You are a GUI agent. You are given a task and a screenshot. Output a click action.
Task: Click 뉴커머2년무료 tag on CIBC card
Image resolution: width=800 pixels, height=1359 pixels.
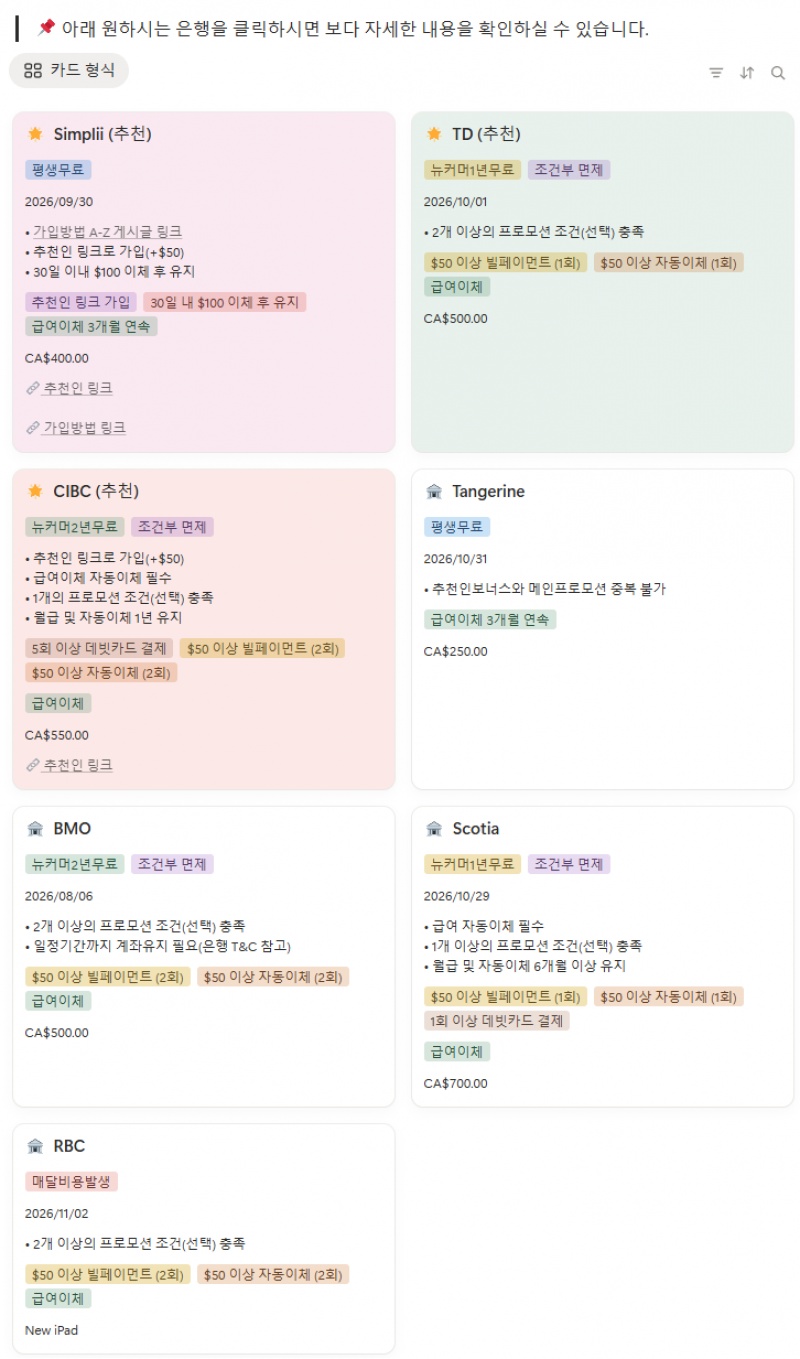click(75, 527)
